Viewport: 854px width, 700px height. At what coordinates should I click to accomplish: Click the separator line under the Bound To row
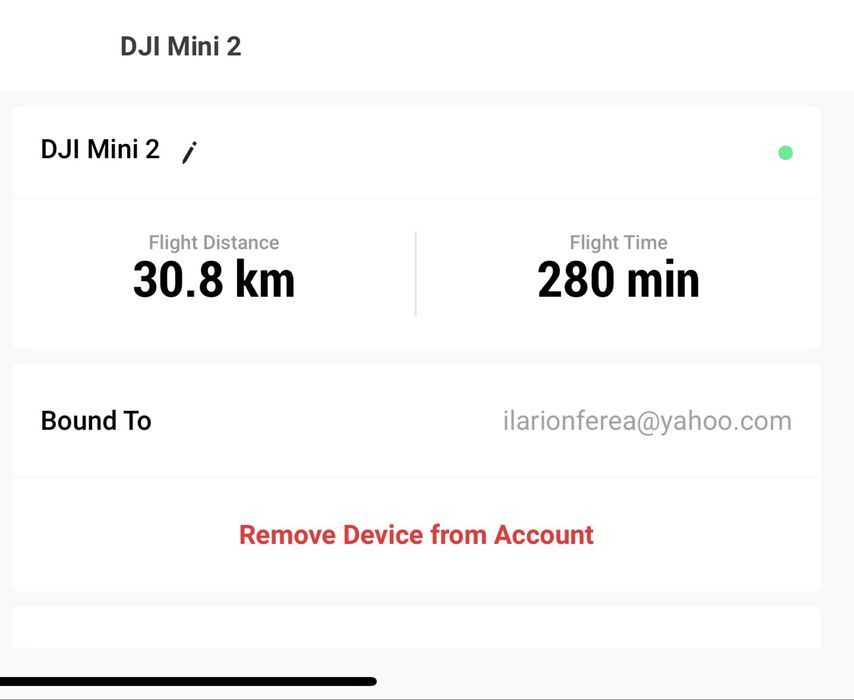(x=416, y=477)
